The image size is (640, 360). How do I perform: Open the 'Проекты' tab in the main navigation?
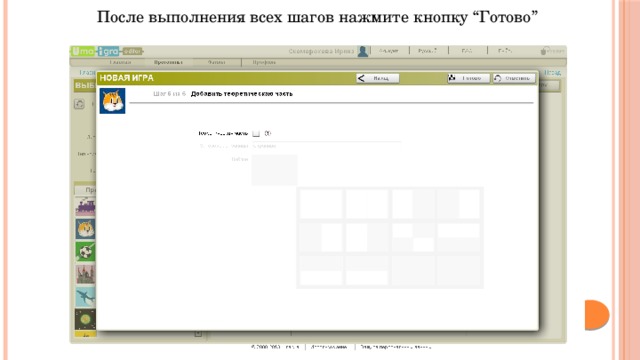[168, 62]
